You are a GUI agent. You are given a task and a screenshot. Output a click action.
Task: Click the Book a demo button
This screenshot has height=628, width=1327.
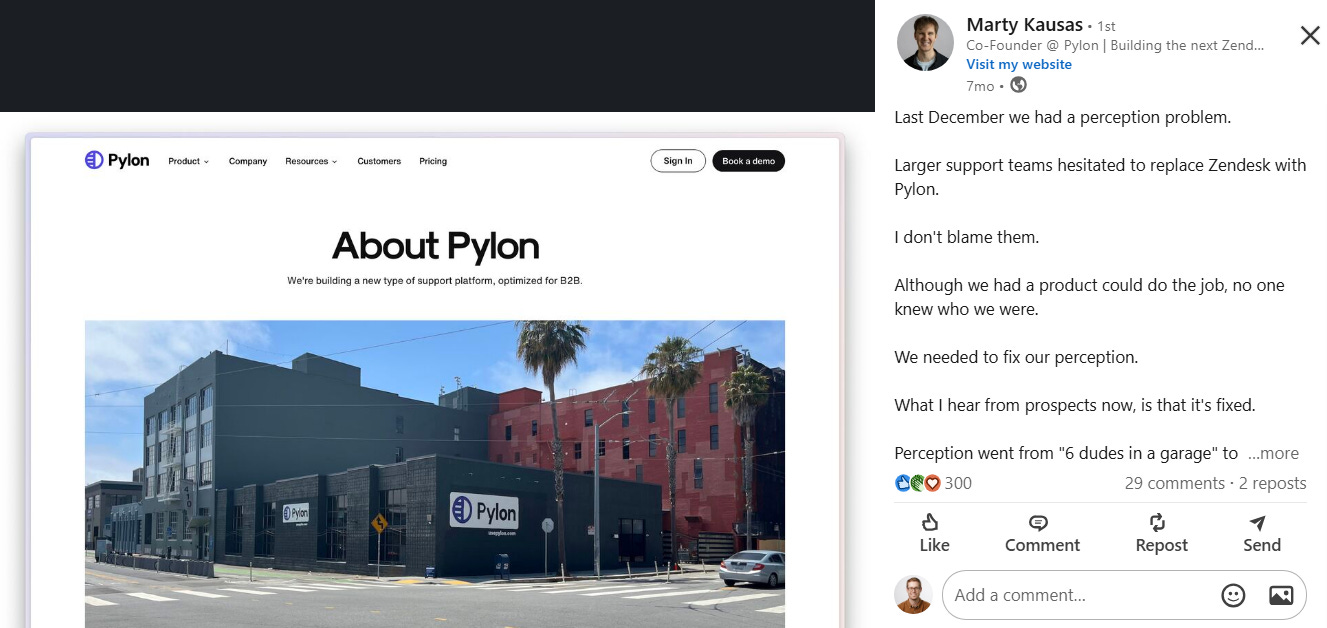[749, 161]
